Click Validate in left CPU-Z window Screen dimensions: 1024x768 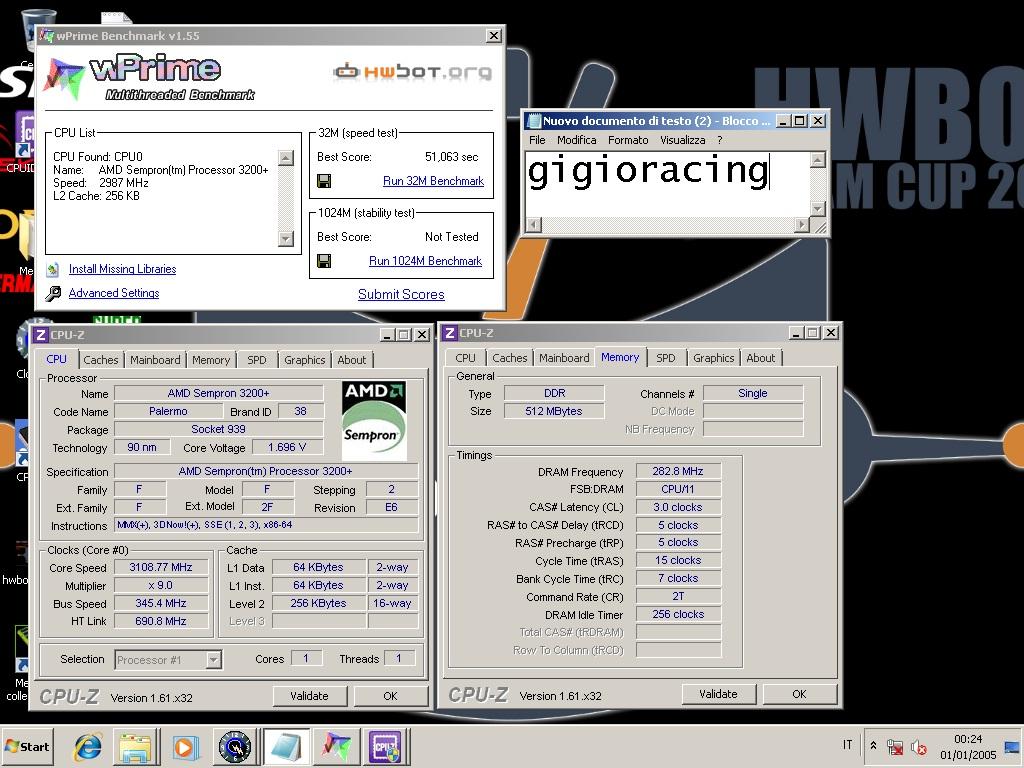pyautogui.click(x=310, y=696)
